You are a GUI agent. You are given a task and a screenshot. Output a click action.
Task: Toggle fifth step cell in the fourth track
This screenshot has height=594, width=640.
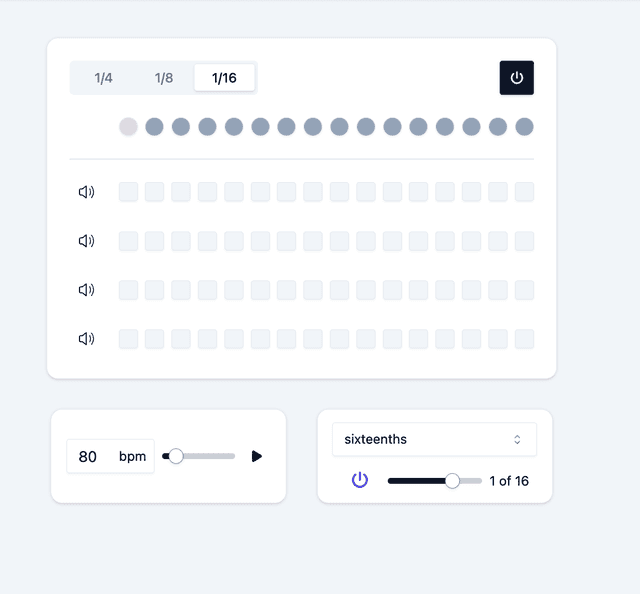tap(234, 339)
